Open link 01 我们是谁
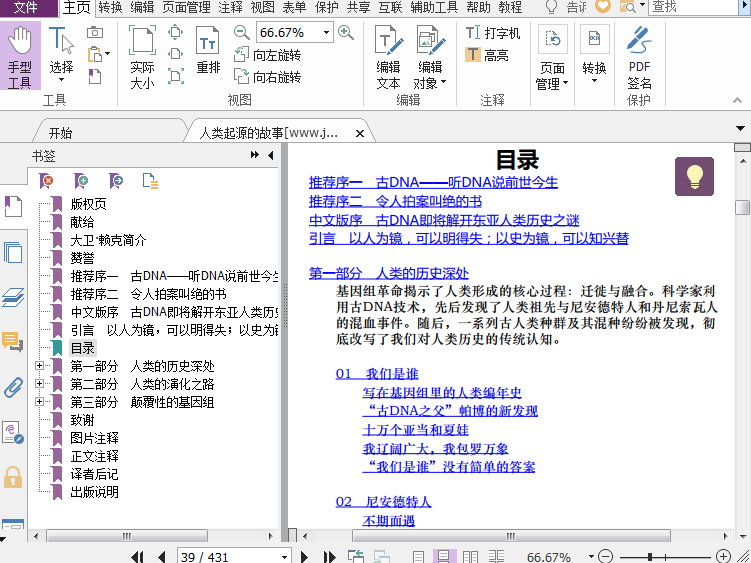This screenshot has width=751, height=563. pyautogui.click(x=377, y=374)
